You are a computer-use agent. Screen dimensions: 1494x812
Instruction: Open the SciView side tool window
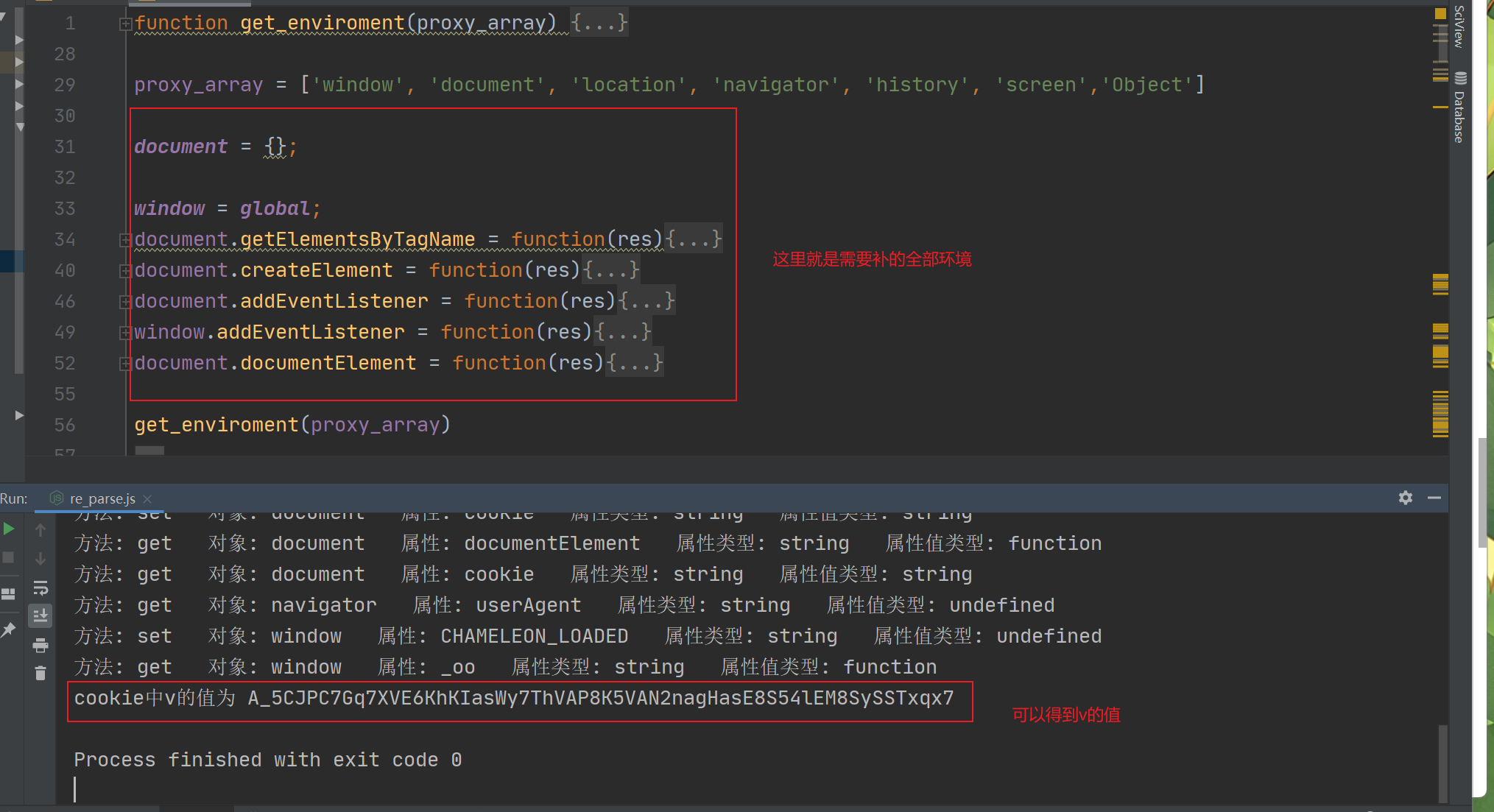[x=1459, y=27]
